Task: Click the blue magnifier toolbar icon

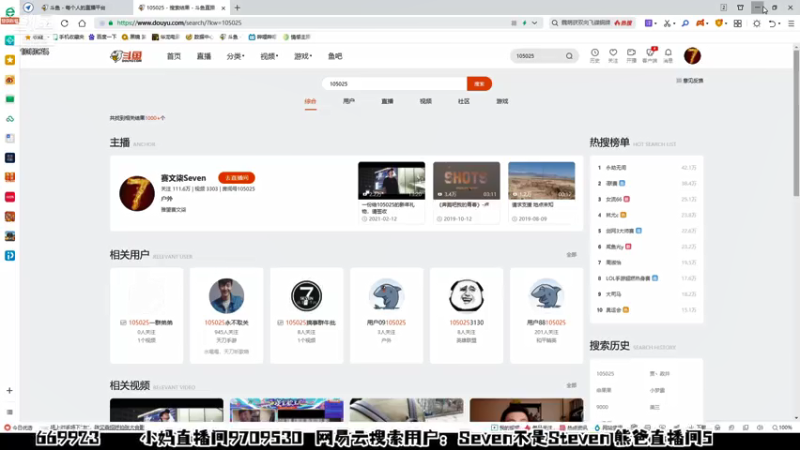Action: click(x=685, y=23)
